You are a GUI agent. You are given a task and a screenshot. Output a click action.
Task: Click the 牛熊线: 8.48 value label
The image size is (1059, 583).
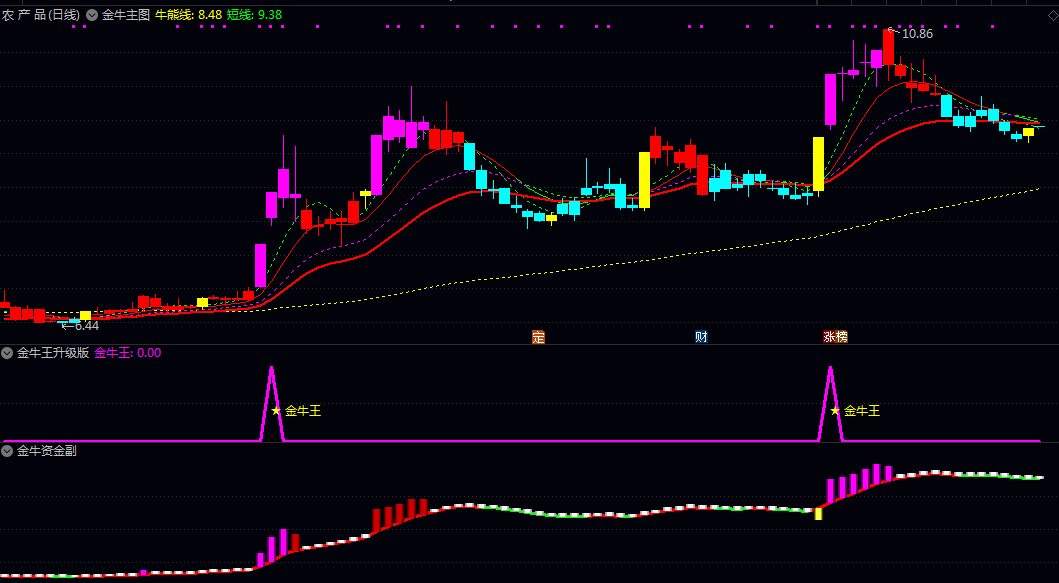click(x=188, y=15)
